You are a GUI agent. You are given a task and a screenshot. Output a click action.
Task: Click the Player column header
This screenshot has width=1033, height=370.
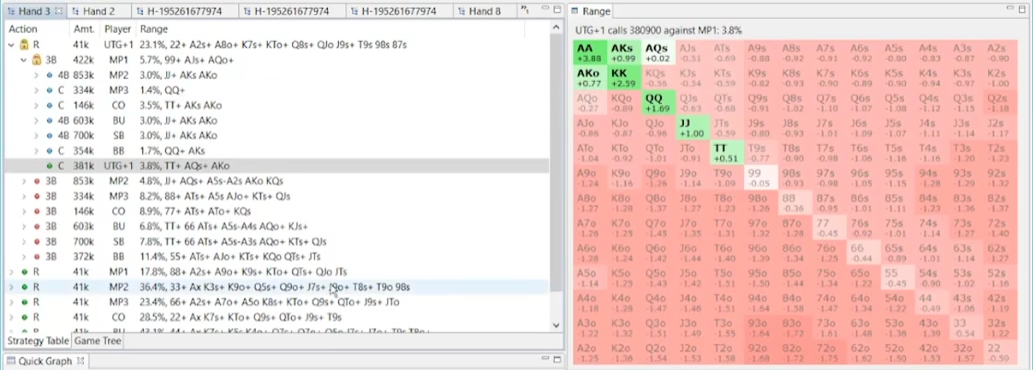click(x=117, y=29)
